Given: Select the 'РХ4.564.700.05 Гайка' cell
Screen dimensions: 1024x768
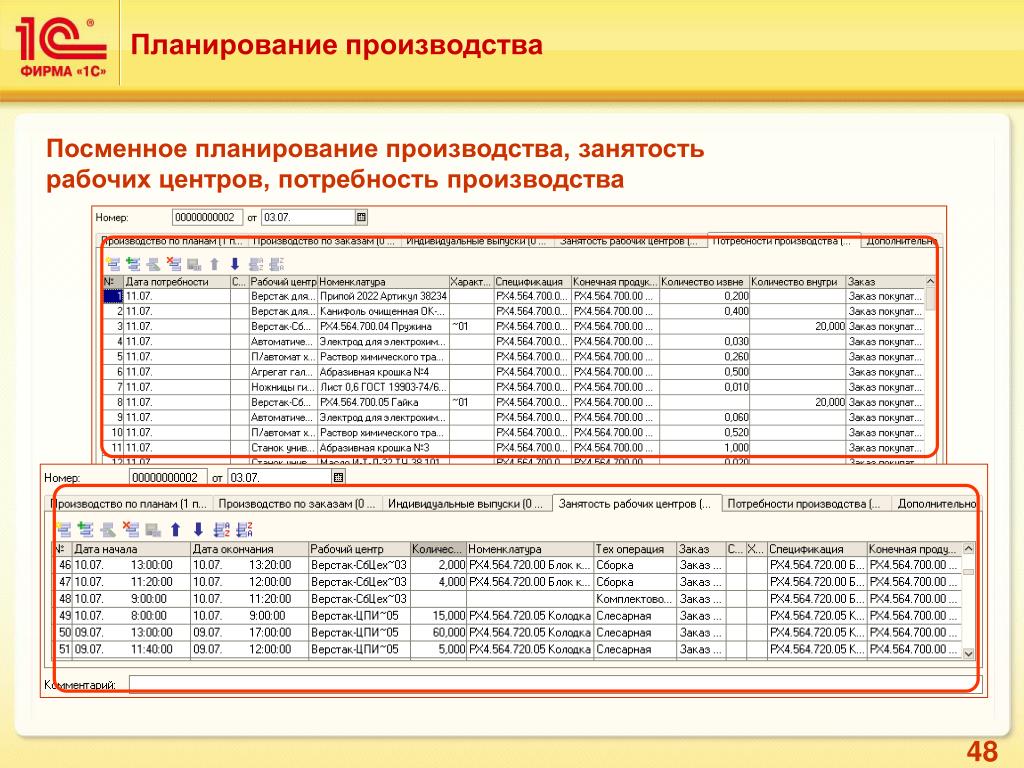Looking at the screenshot, I should pyautogui.click(x=383, y=402).
